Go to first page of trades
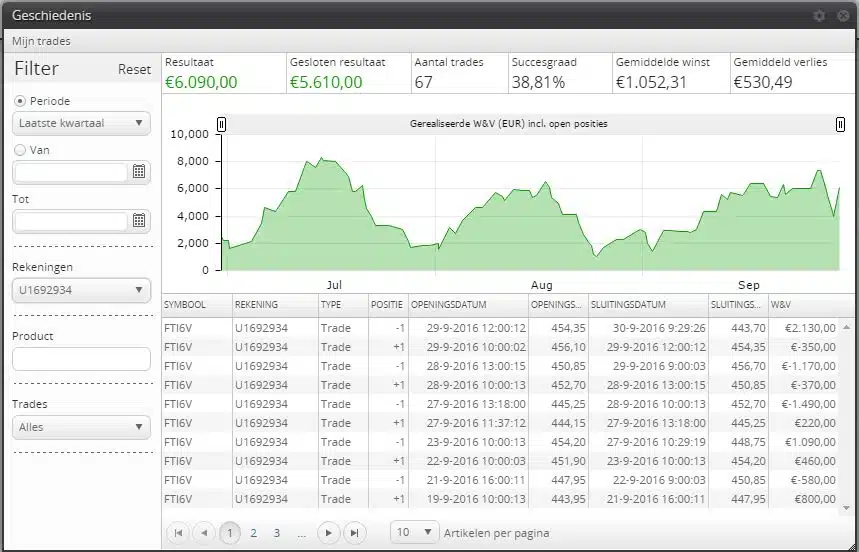Image resolution: width=859 pixels, height=552 pixels. [178, 533]
